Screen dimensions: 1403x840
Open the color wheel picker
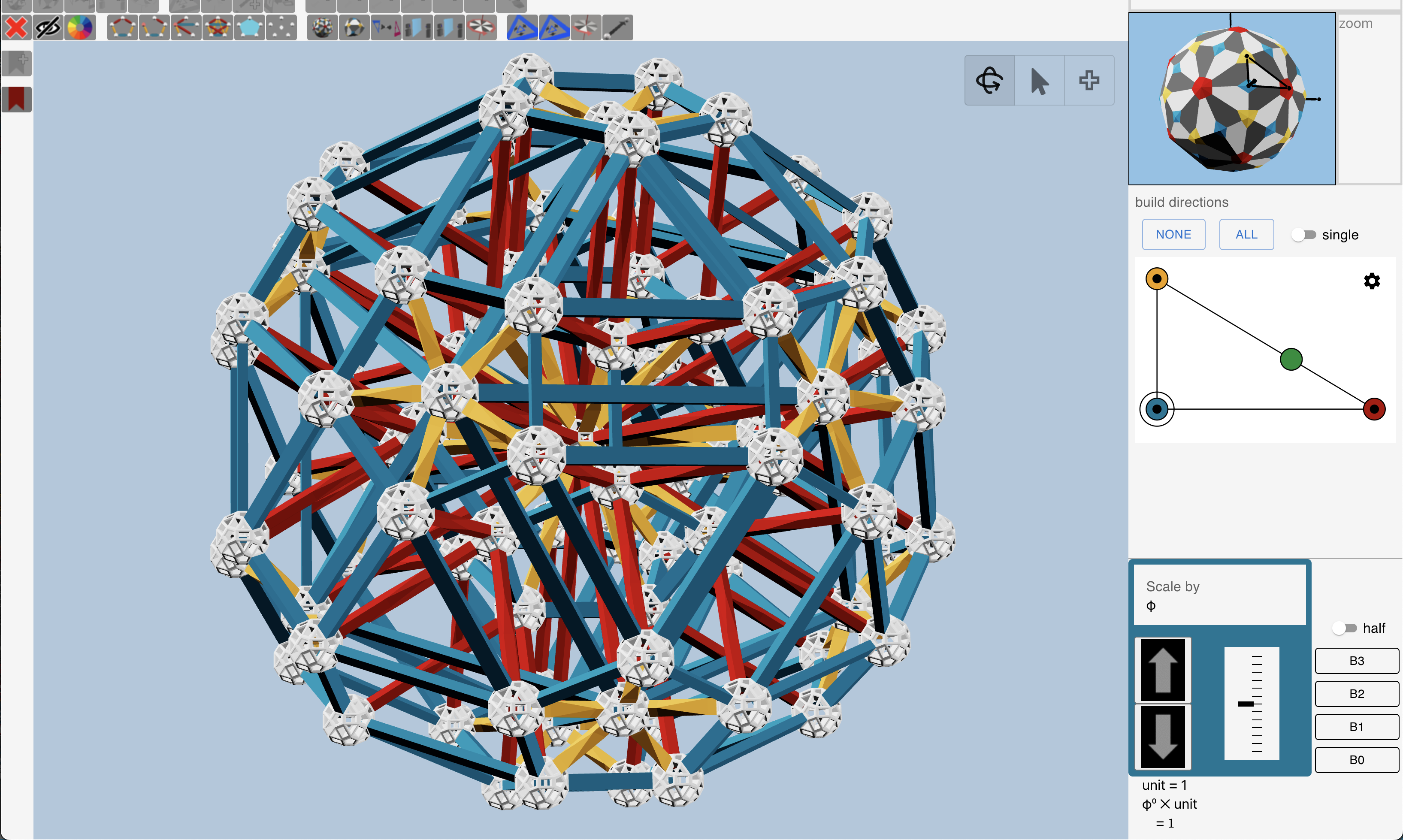(x=80, y=27)
